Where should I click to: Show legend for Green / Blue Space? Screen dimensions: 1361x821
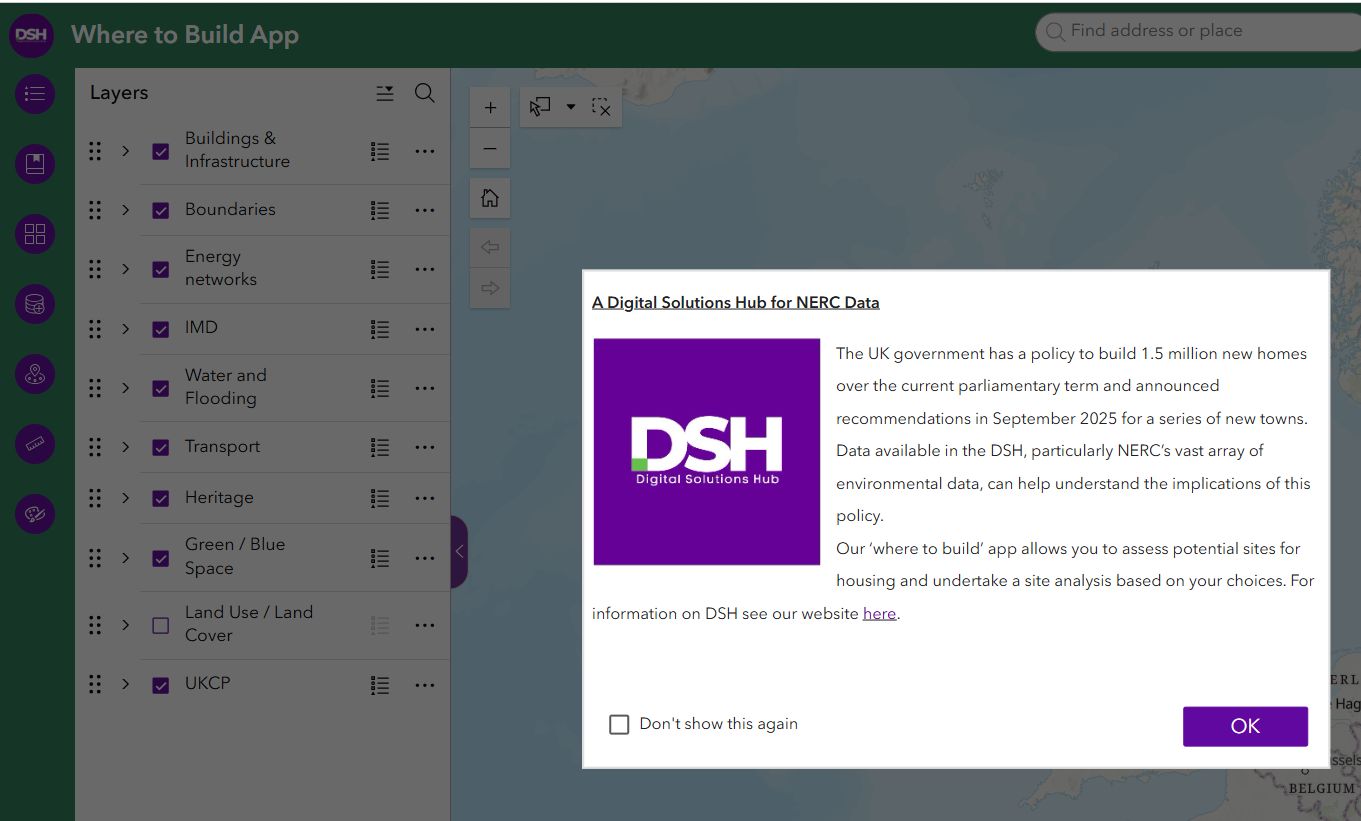click(x=380, y=557)
